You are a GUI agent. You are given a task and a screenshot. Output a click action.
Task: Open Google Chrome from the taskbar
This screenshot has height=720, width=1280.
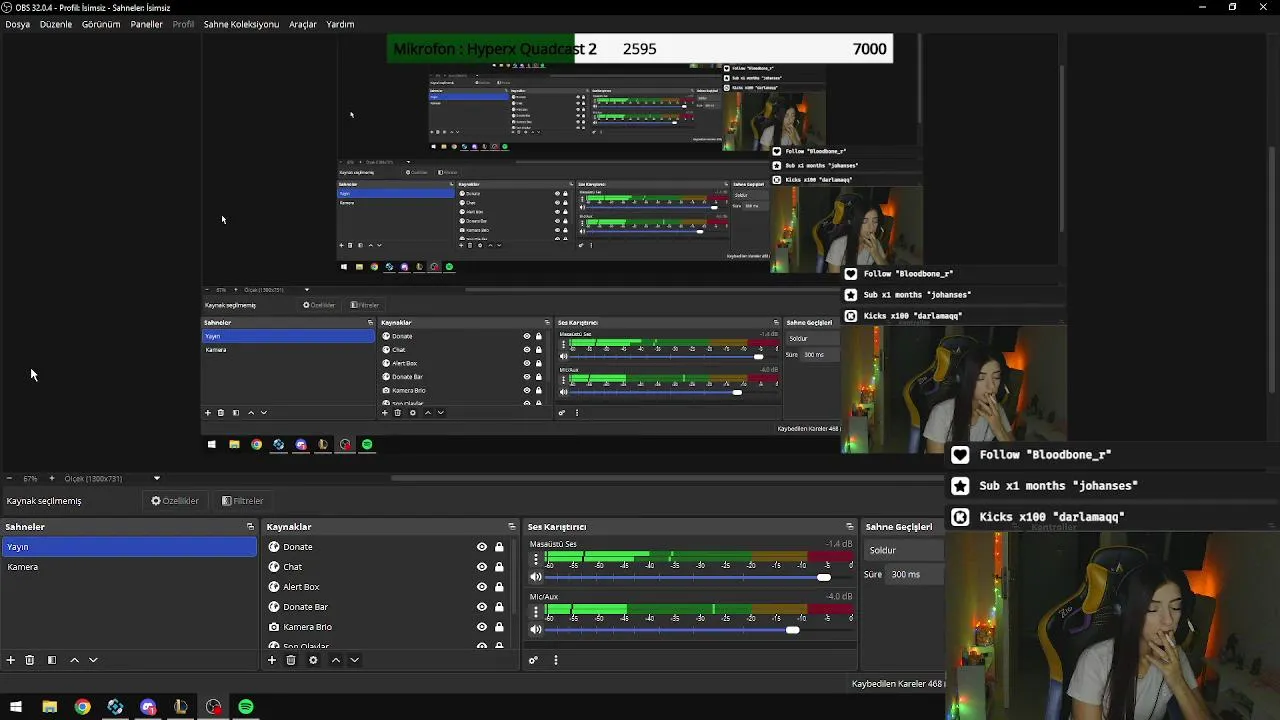click(82, 707)
